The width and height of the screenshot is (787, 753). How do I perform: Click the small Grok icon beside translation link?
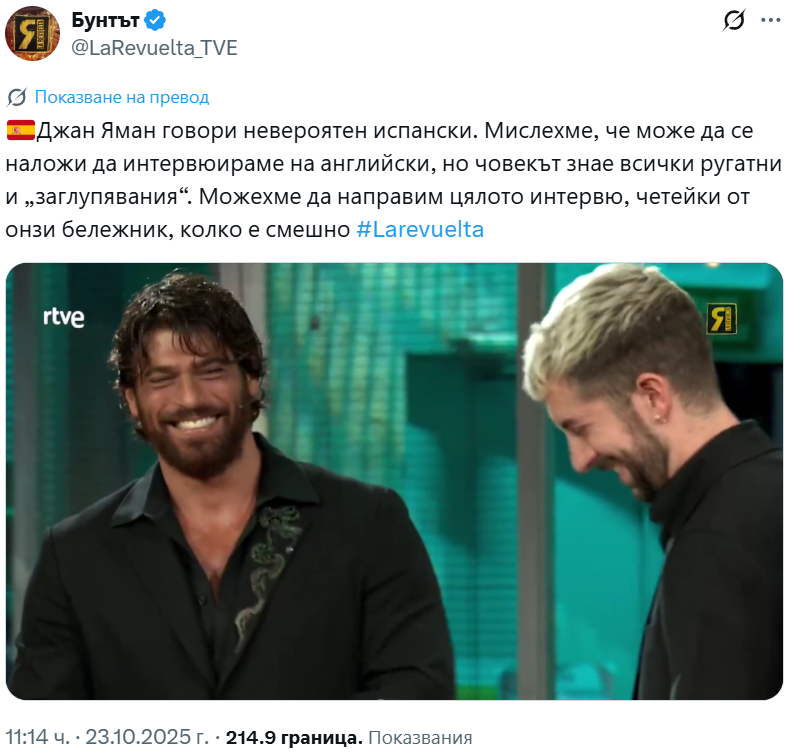(17, 97)
